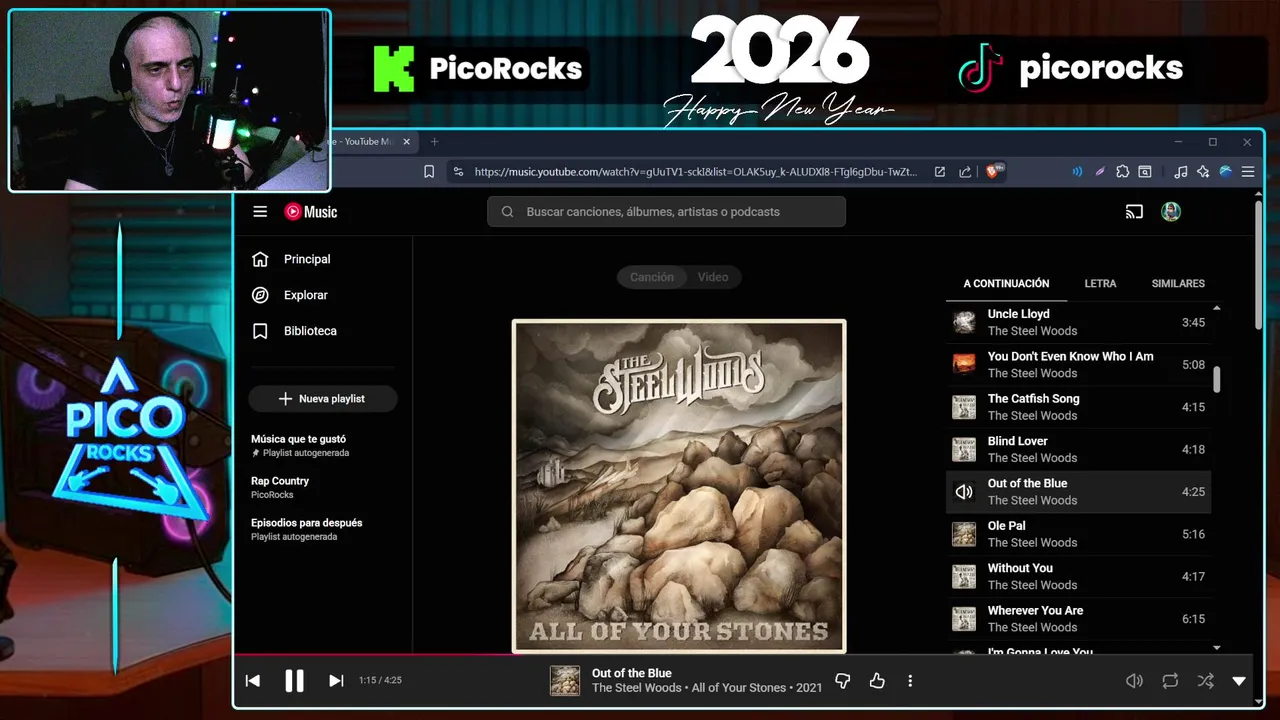Click the Uncle Lloyd queue thumbnail
The image size is (1280, 720).
964,322
